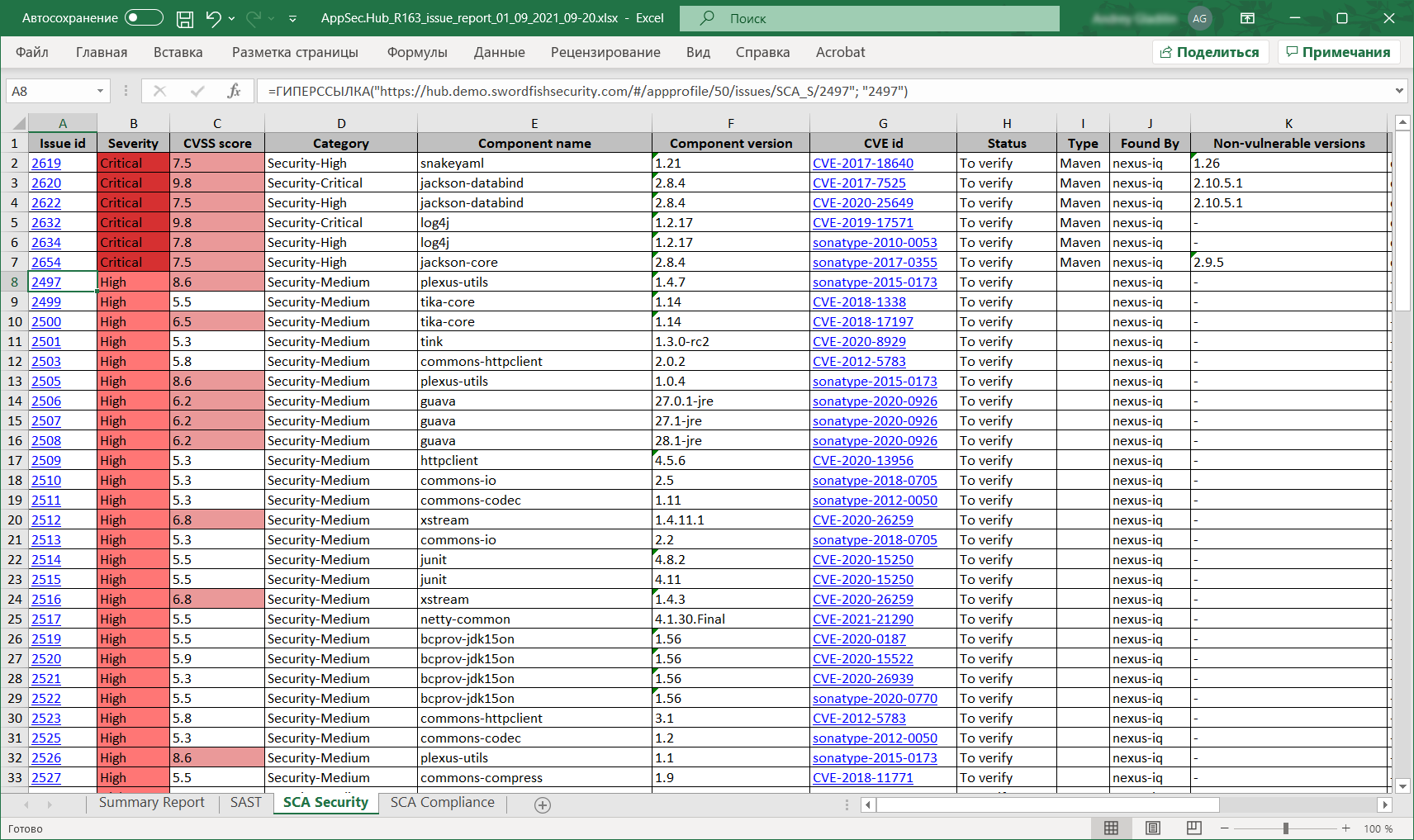Open the Формулы ribbon tab
The height and width of the screenshot is (840, 1414).
click(x=417, y=52)
